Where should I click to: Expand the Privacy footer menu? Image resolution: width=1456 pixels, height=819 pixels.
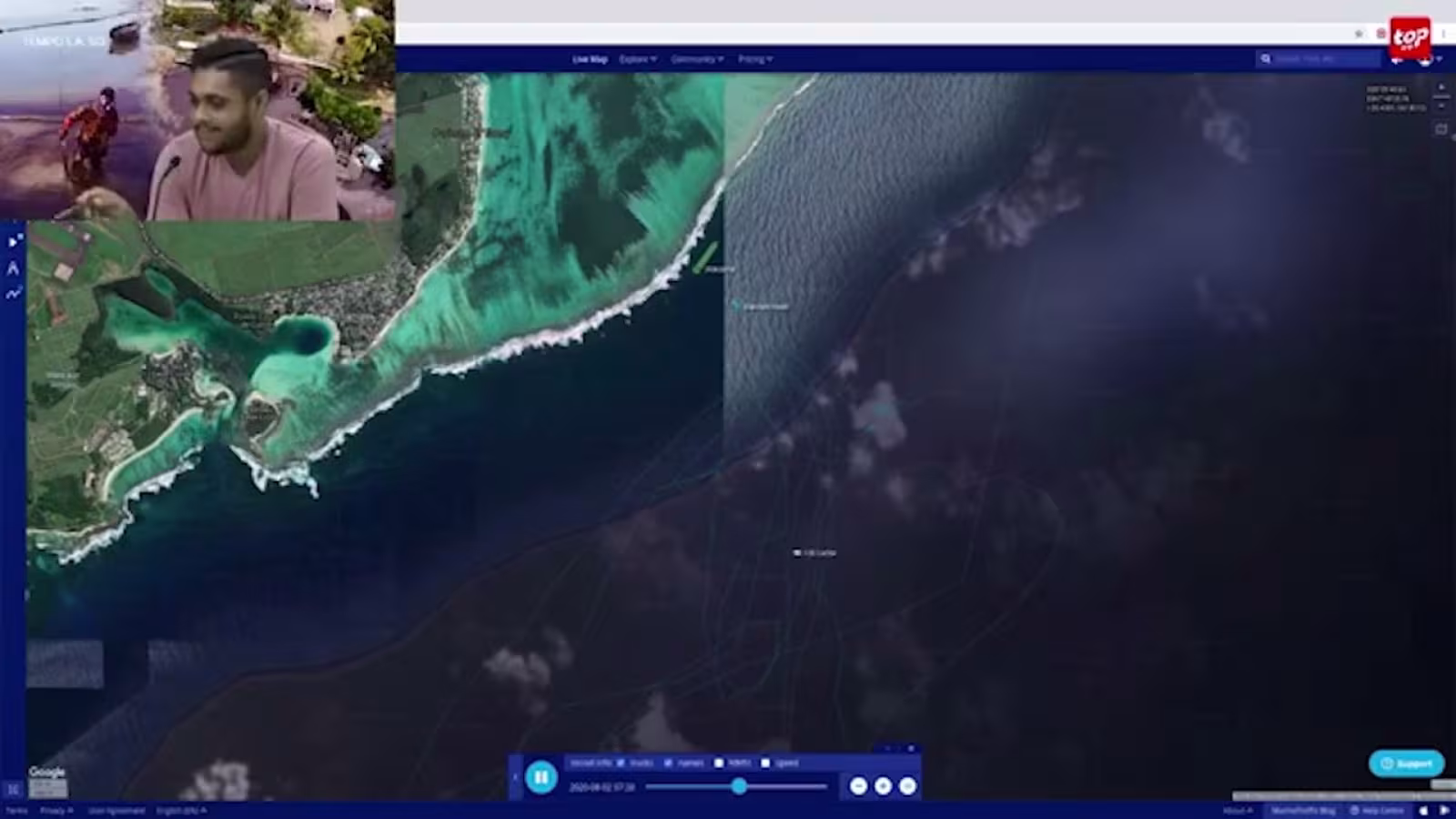[56, 810]
